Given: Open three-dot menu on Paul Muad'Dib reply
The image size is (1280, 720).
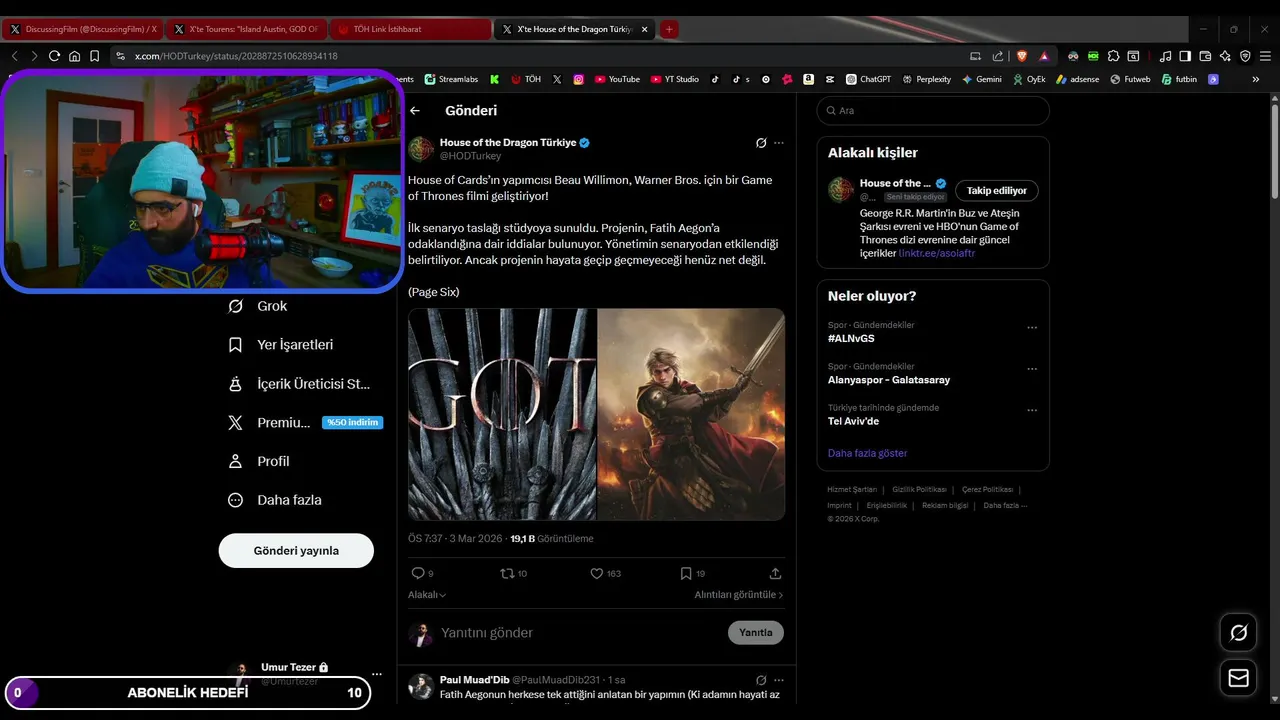Looking at the screenshot, I should pos(779,680).
